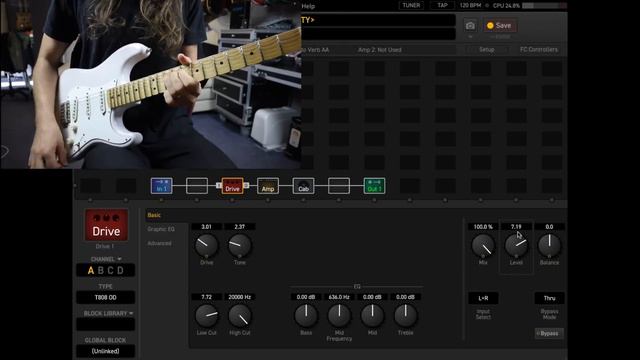Select the Drive block in the grid
The height and width of the screenshot is (360, 640).
click(232, 186)
